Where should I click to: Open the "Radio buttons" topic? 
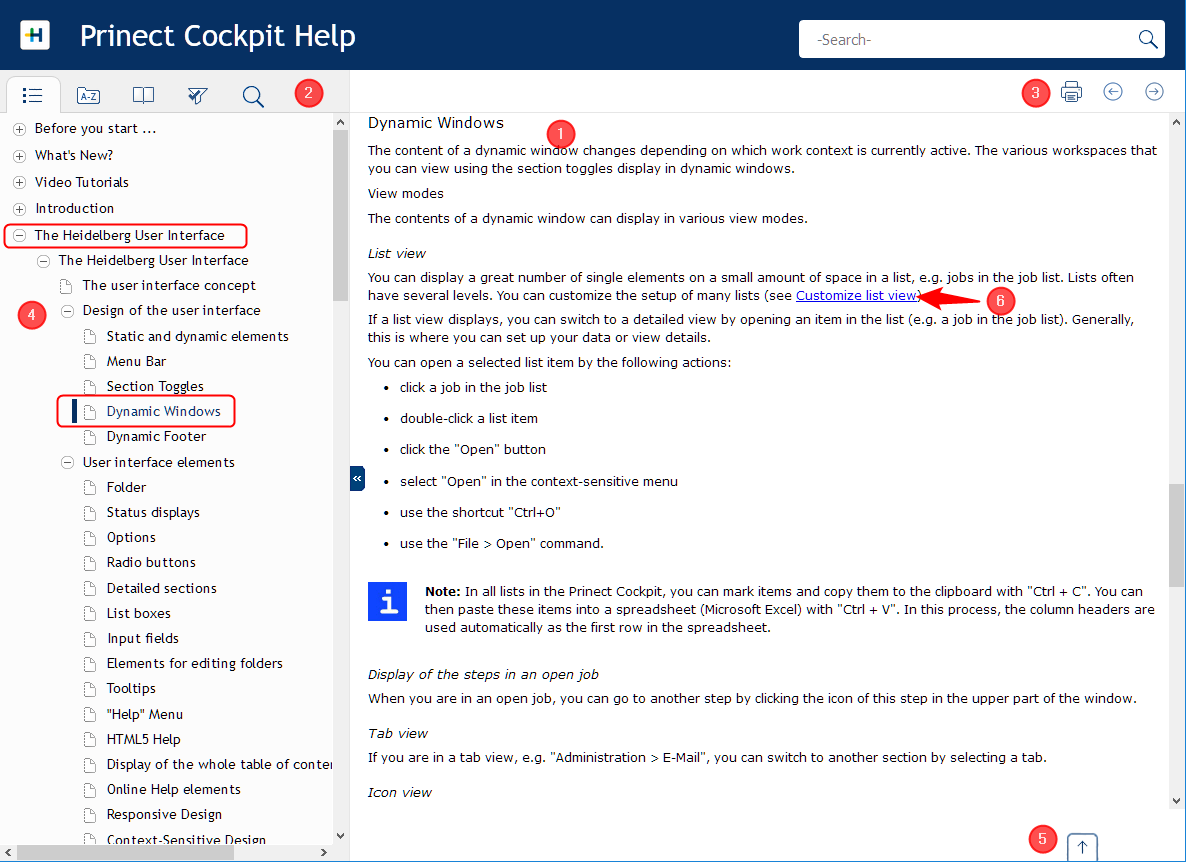point(151,562)
